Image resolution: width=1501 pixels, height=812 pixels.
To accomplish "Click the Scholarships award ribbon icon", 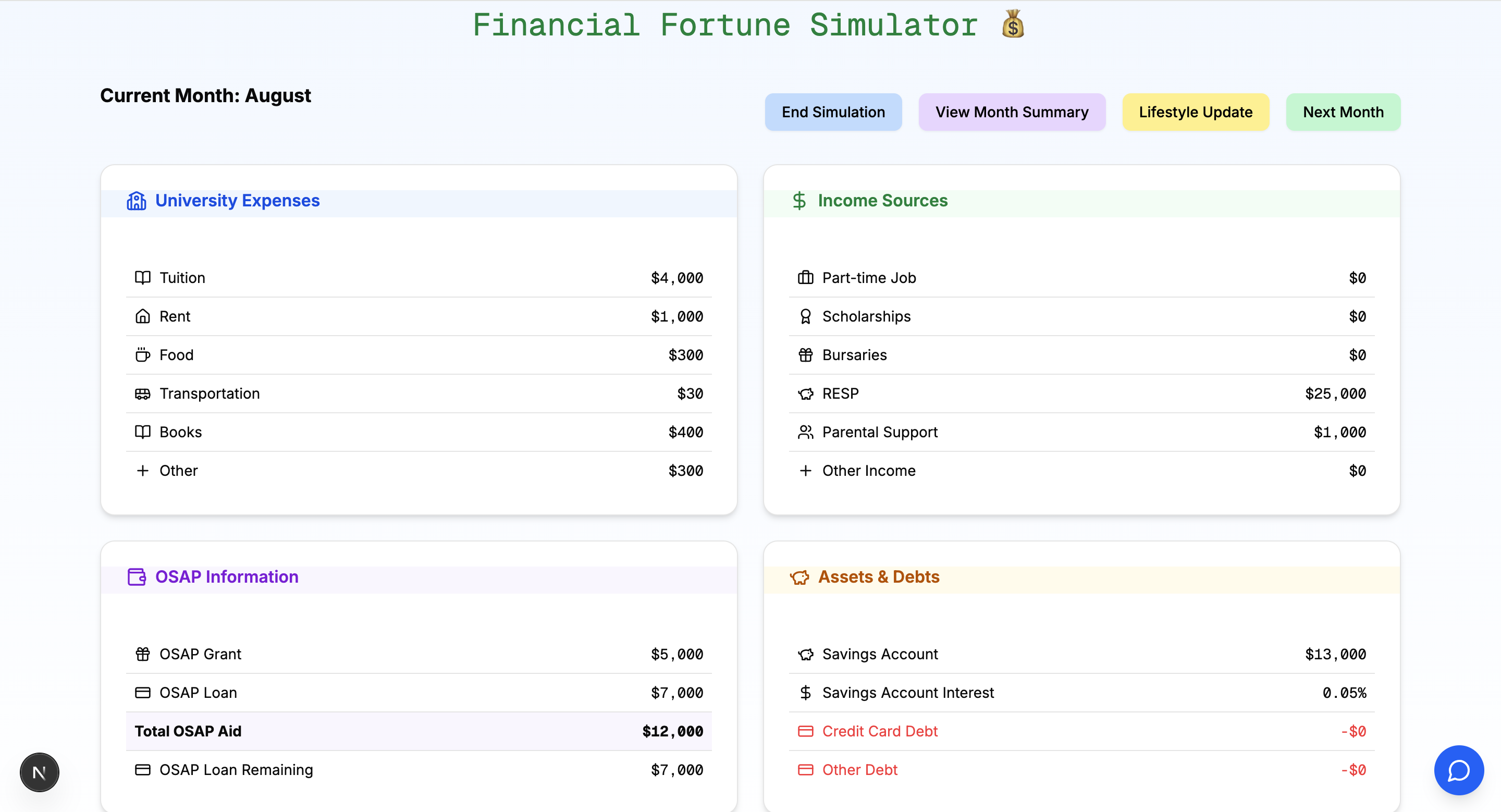I will [x=805, y=316].
